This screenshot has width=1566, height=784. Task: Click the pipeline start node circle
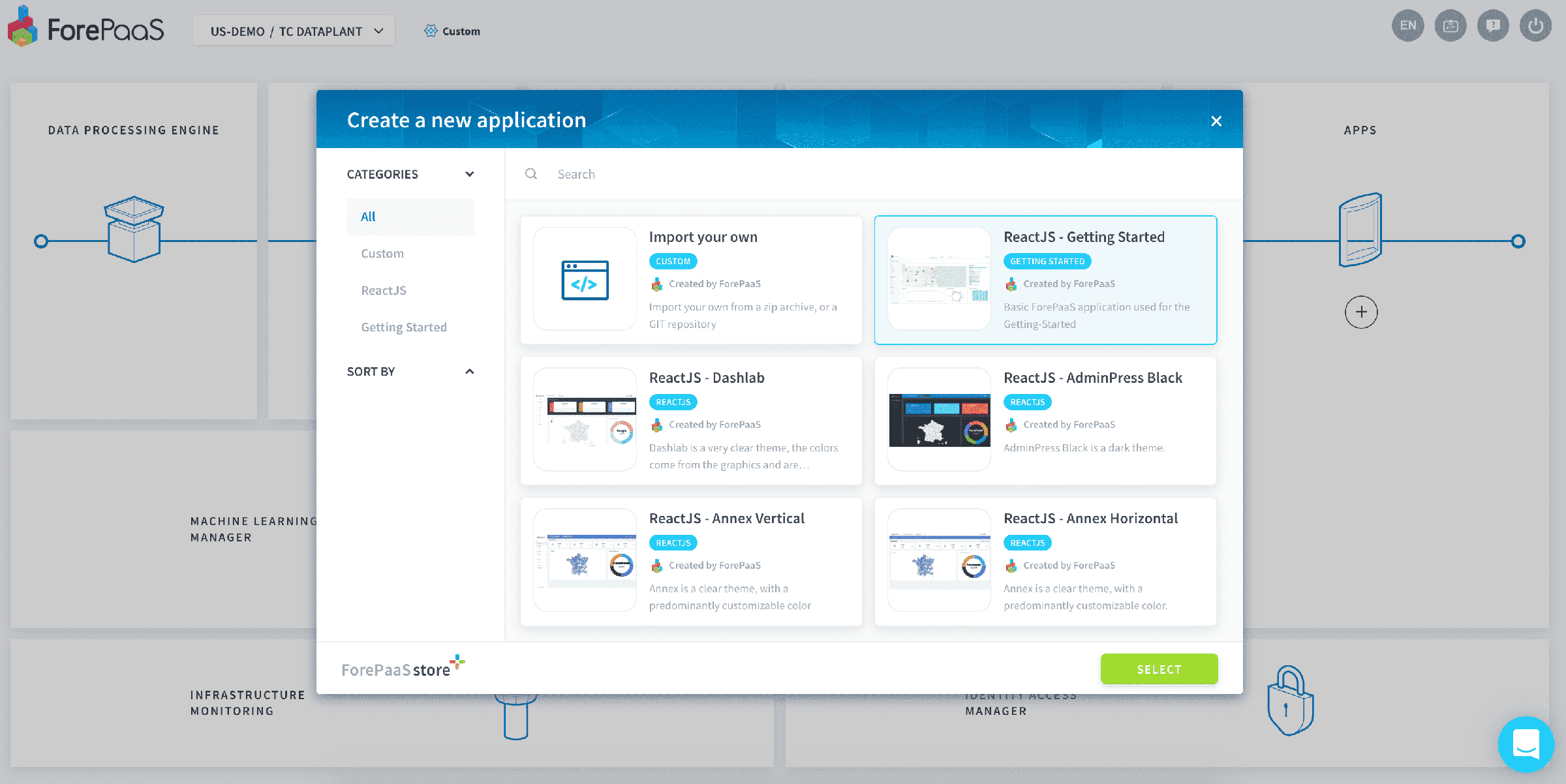point(41,241)
